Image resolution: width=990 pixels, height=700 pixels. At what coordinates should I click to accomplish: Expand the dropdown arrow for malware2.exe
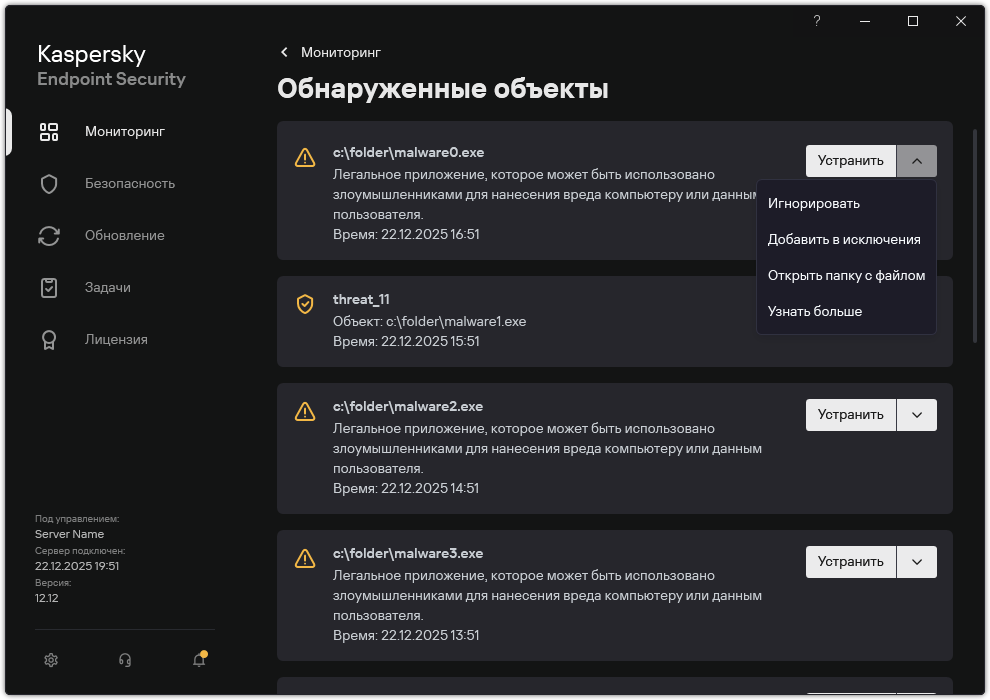point(917,415)
